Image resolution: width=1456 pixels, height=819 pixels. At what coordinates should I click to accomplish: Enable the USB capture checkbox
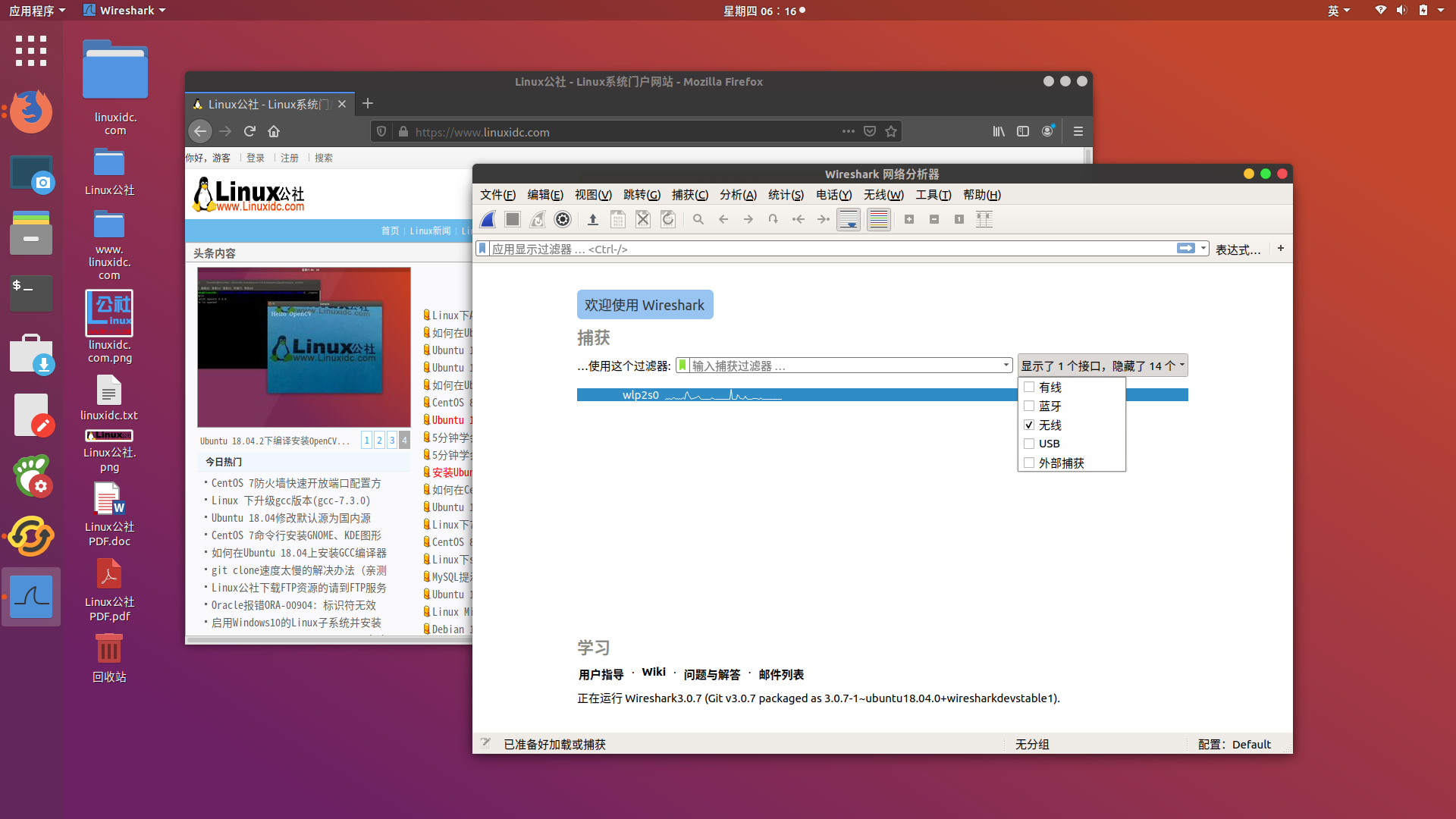click(1029, 444)
